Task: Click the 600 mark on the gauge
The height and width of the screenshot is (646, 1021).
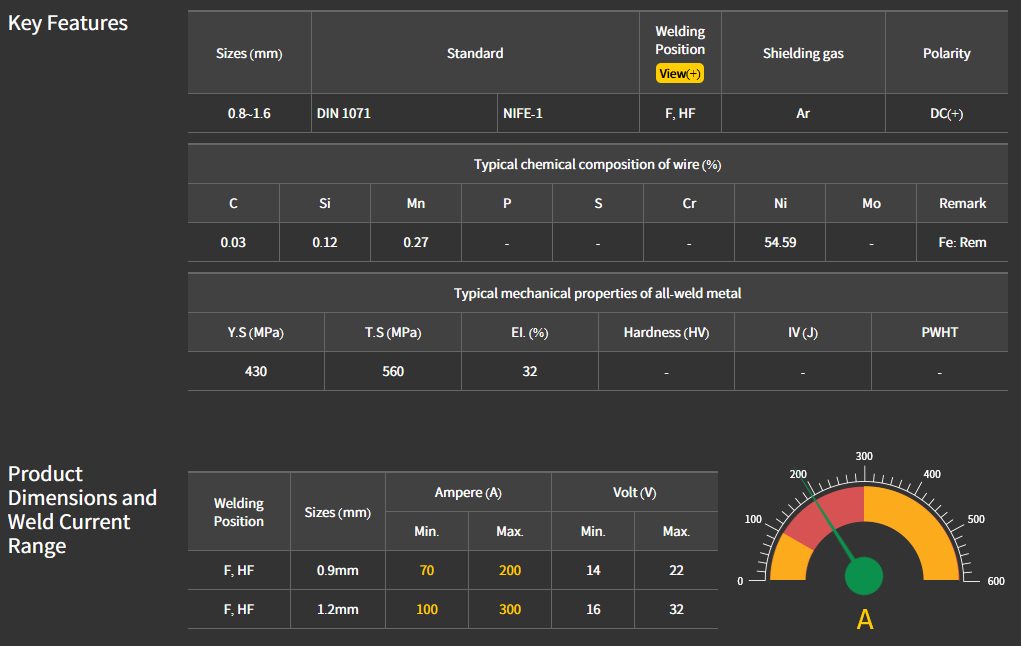Action: 995,581
